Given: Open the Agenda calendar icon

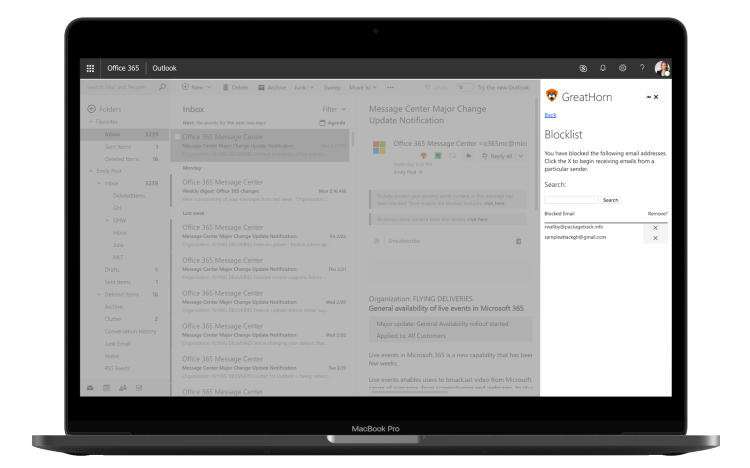Looking at the screenshot, I should click(322, 123).
